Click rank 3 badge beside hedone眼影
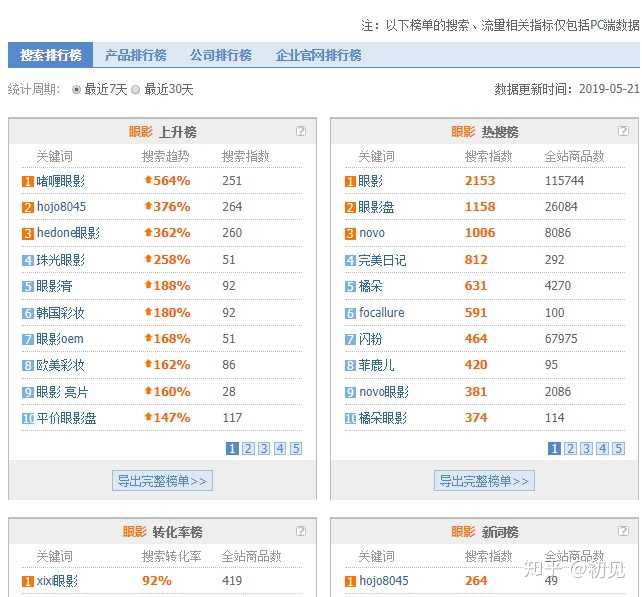 [27, 234]
